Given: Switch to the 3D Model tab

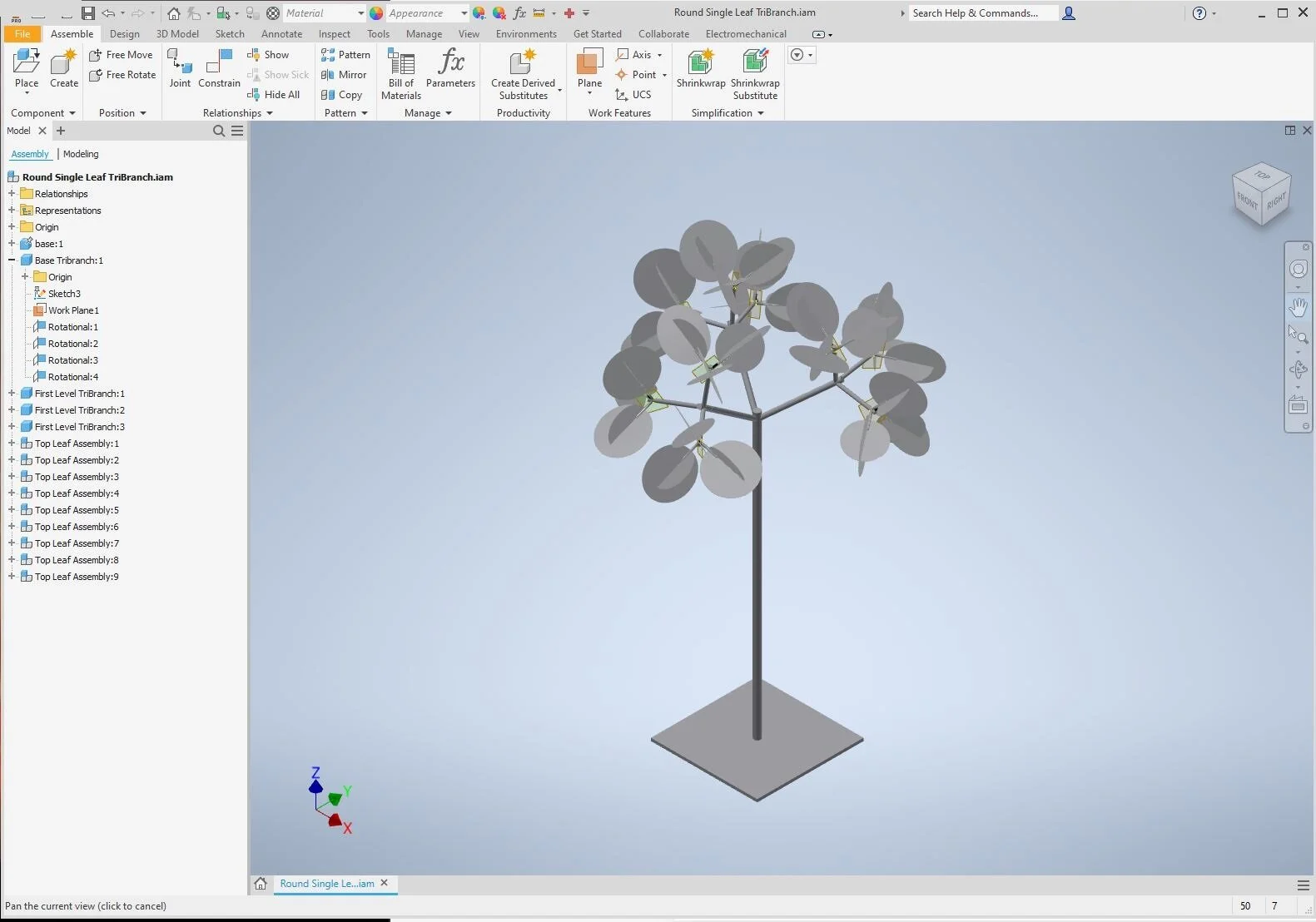Looking at the screenshot, I should coord(177,34).
